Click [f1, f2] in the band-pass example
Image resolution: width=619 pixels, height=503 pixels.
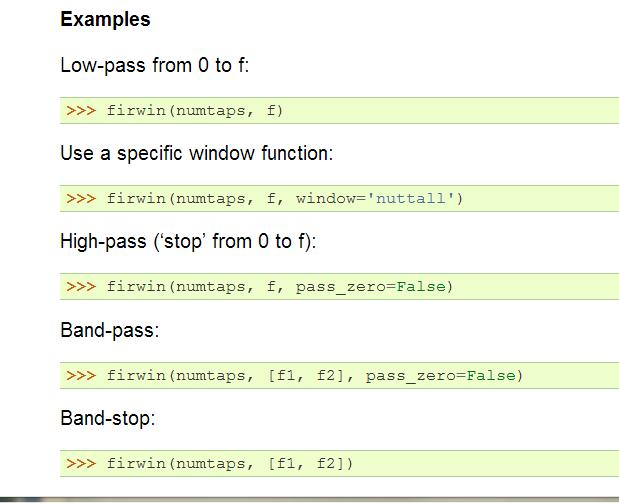pyautogui.click(x=307, y=375)
